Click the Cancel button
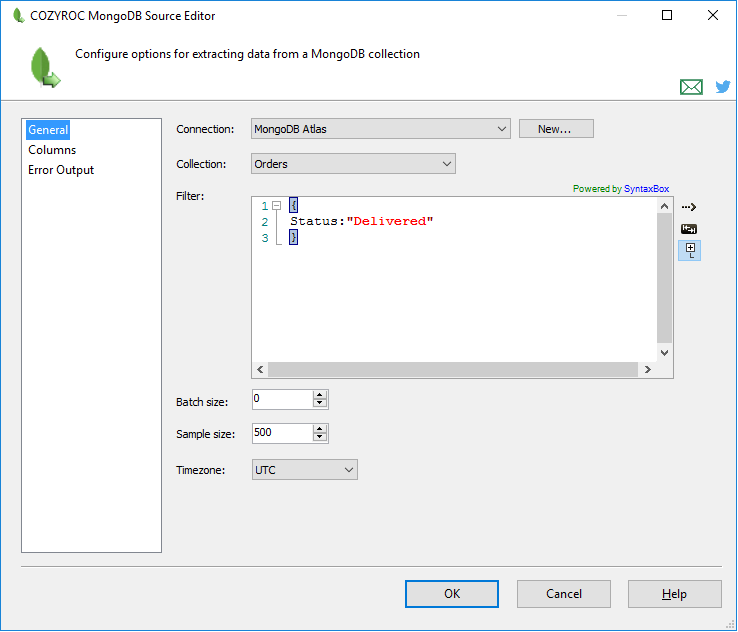This screenshot has height=632, width=738. tap(564, 594)
